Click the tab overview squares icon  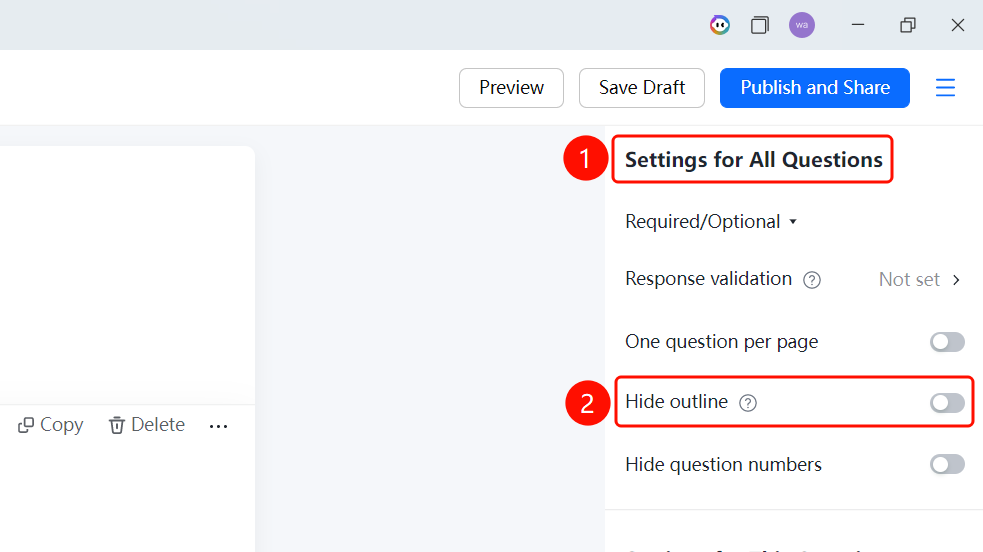[x=760, y=25]
